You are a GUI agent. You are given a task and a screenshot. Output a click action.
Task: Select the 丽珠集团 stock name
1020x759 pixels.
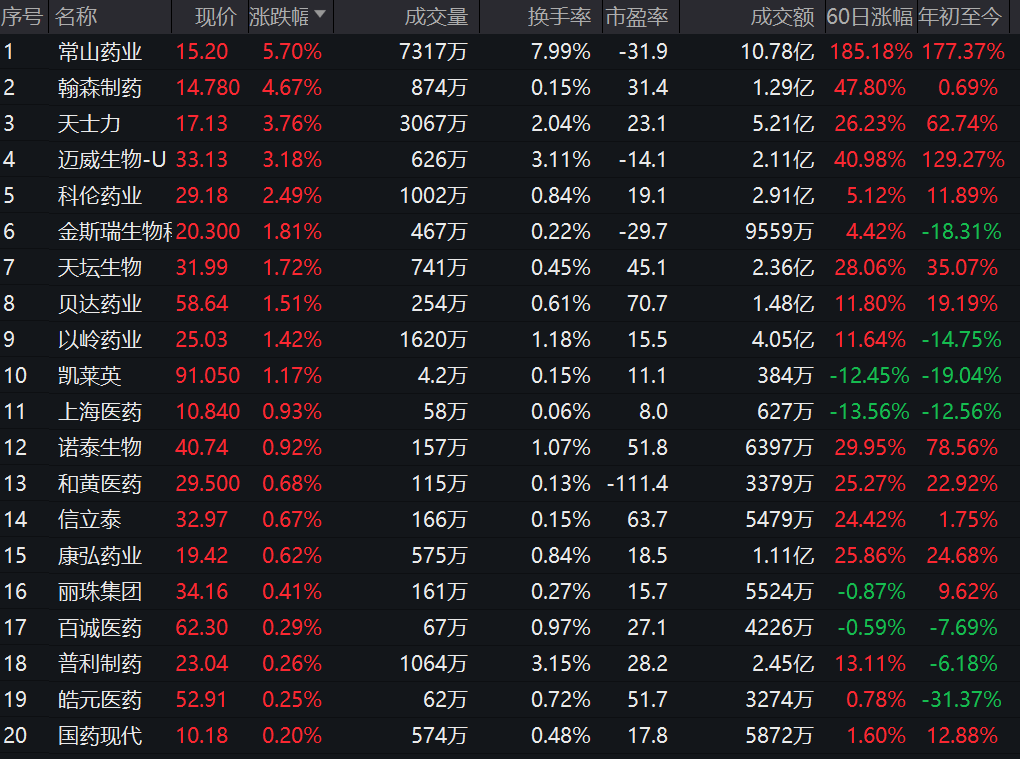click(x=100, y=592)
